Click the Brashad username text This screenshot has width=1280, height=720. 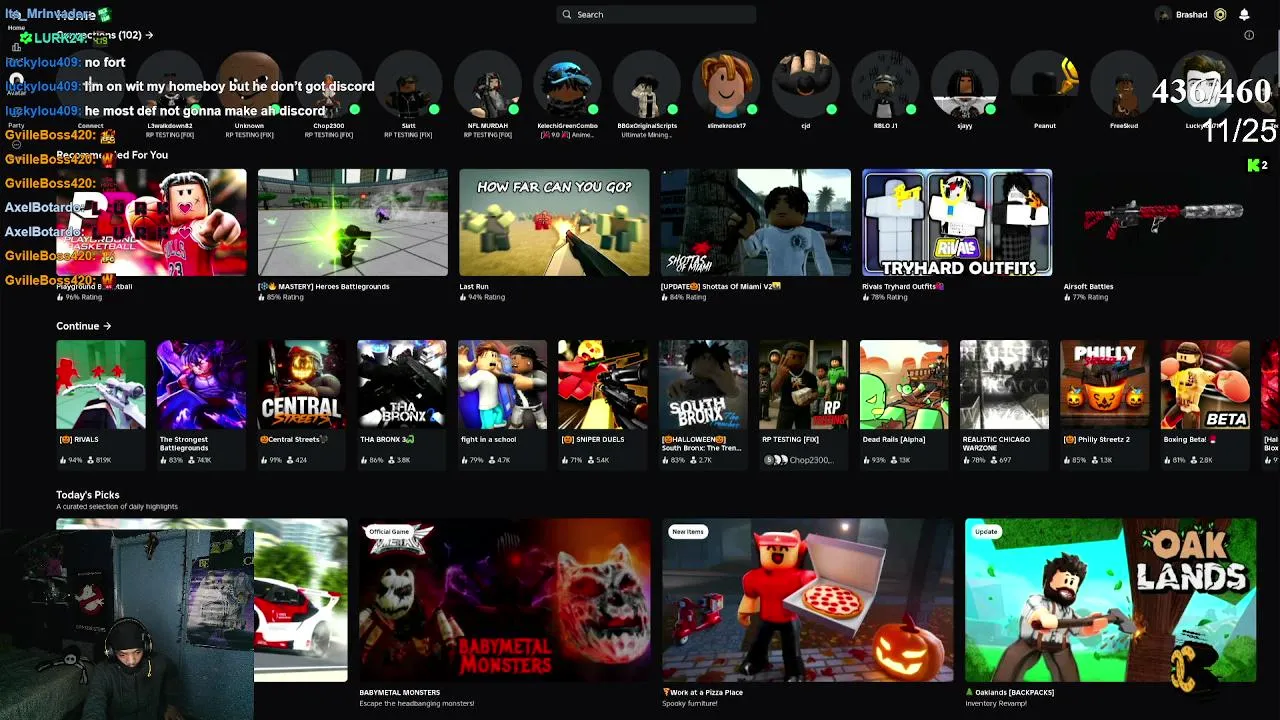pos(1192,15)
